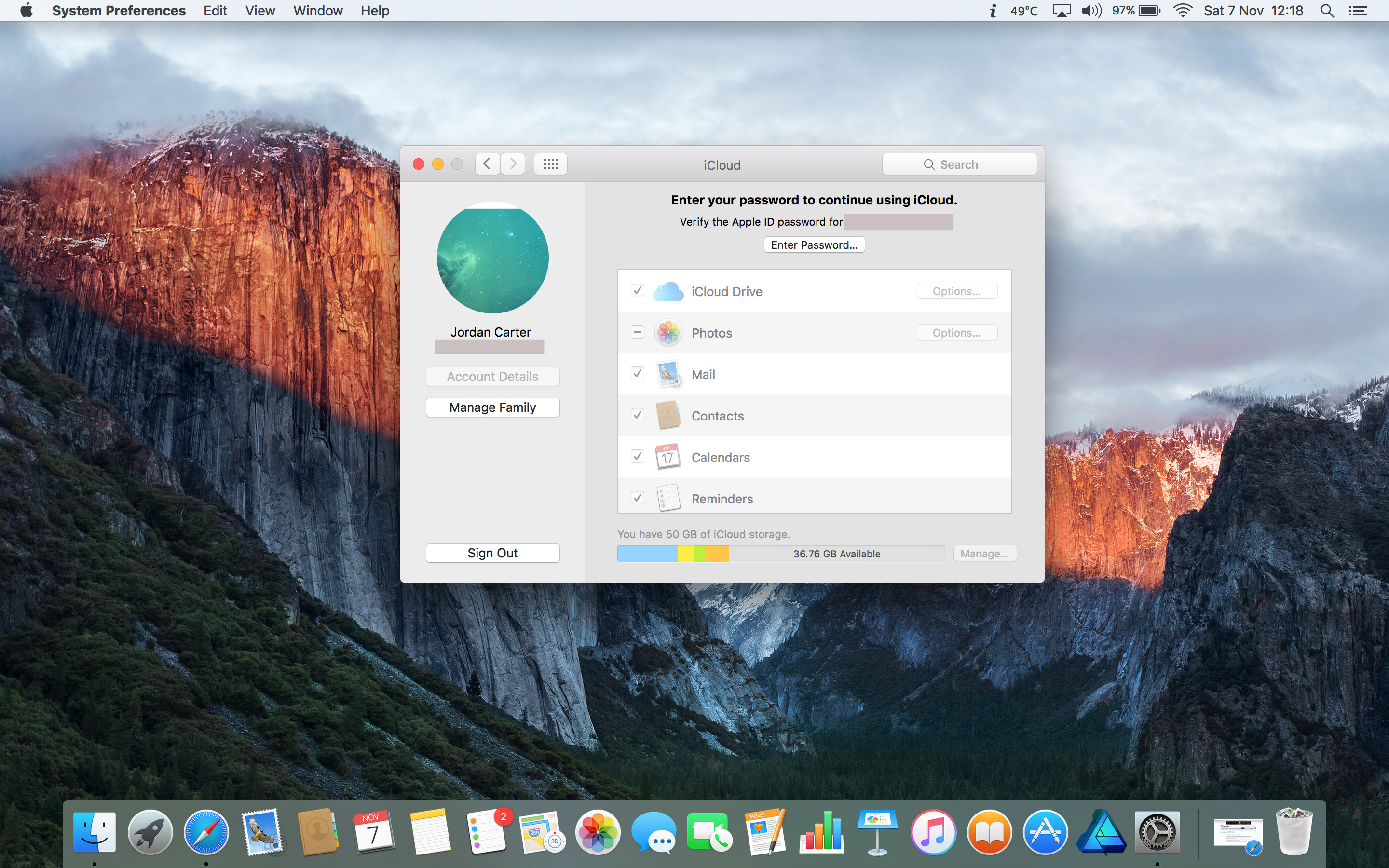Click the Manage Family button

pos(492,407)
